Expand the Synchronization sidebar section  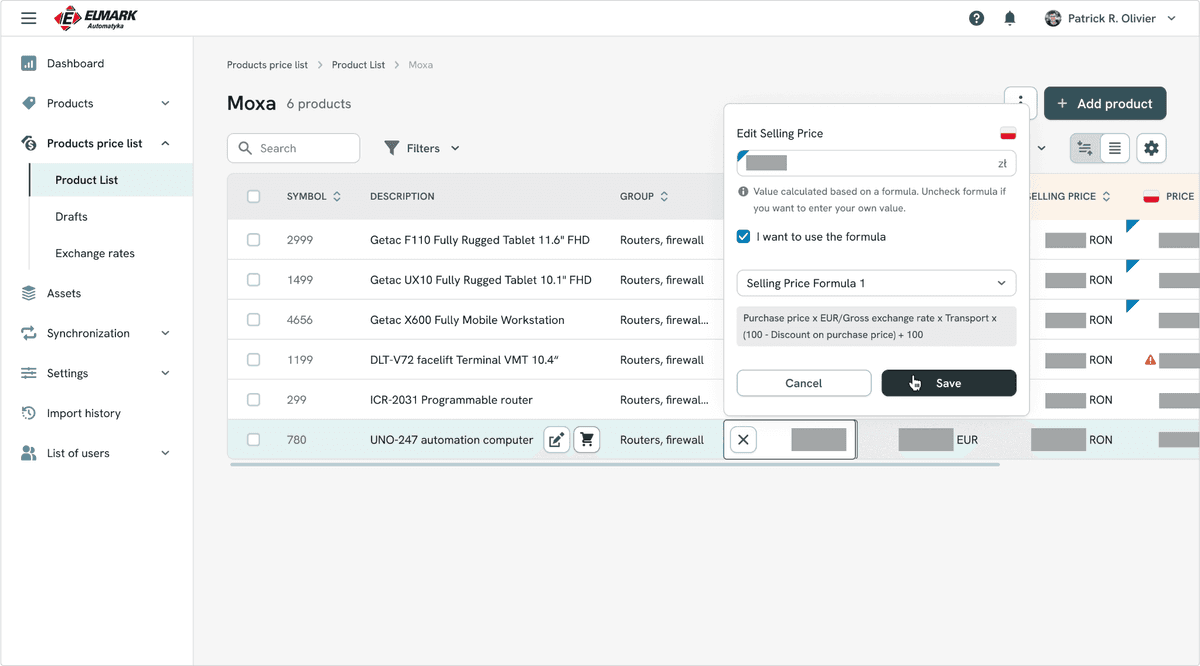point(166,333)
